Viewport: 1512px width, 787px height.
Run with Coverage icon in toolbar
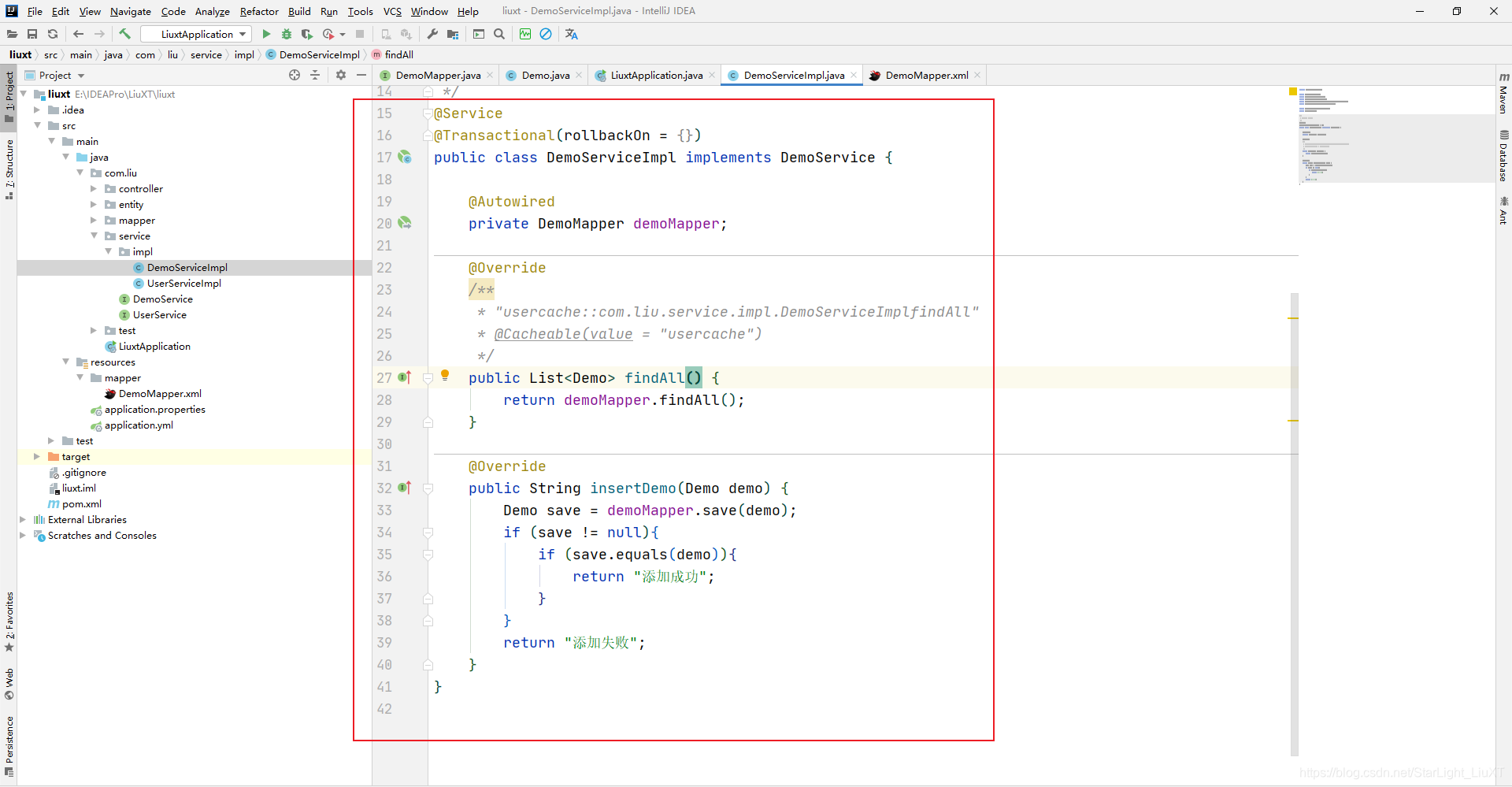pos(307,34)
